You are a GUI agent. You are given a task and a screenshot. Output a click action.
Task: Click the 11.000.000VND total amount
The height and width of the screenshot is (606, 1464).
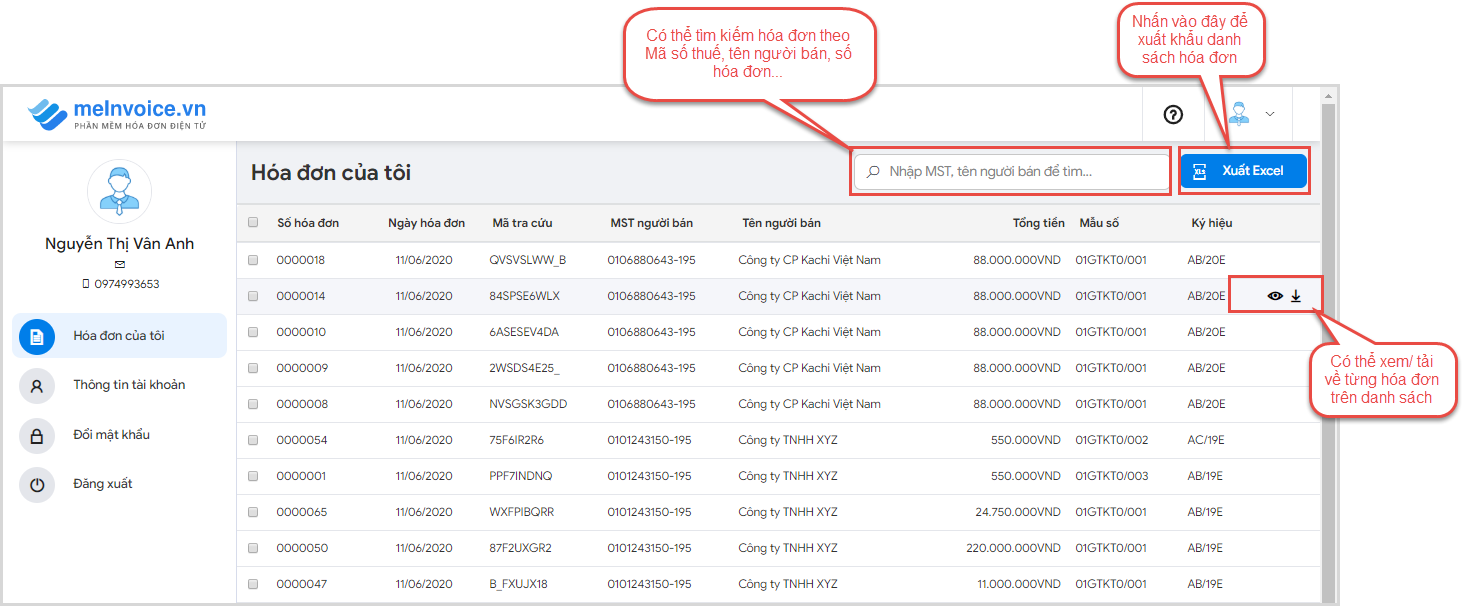[x=1019, y=584]
